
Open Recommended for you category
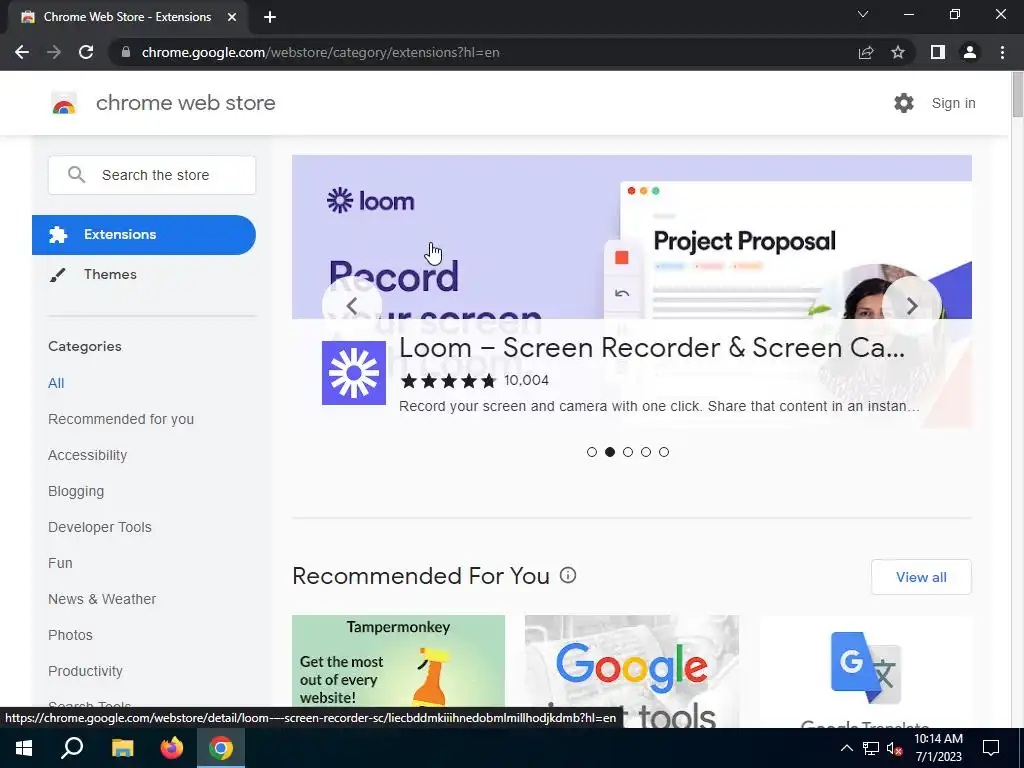121,419
